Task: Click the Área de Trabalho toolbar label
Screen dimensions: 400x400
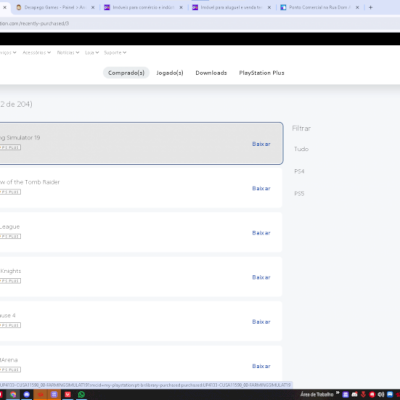Action: click(317, 395)
